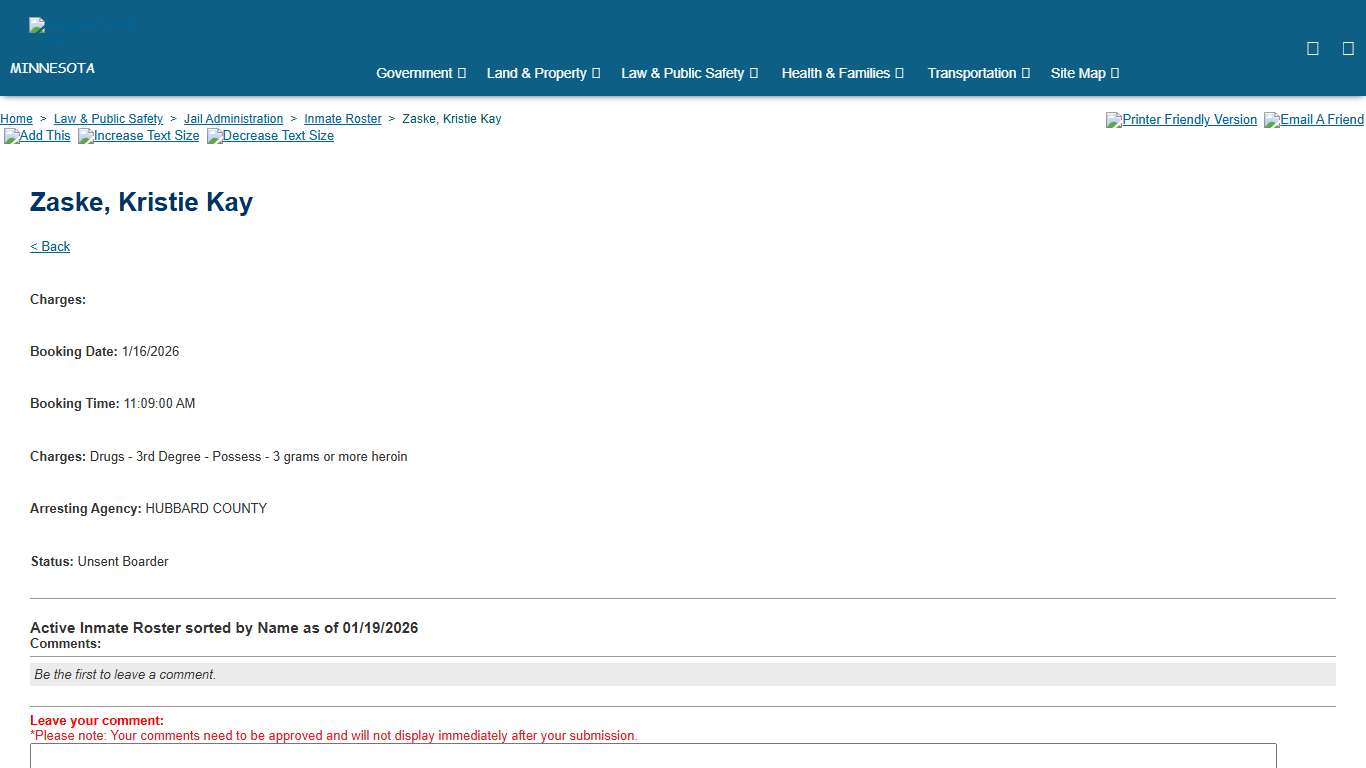Click the header icon left of the rightmost one

tap(1312, 48)
